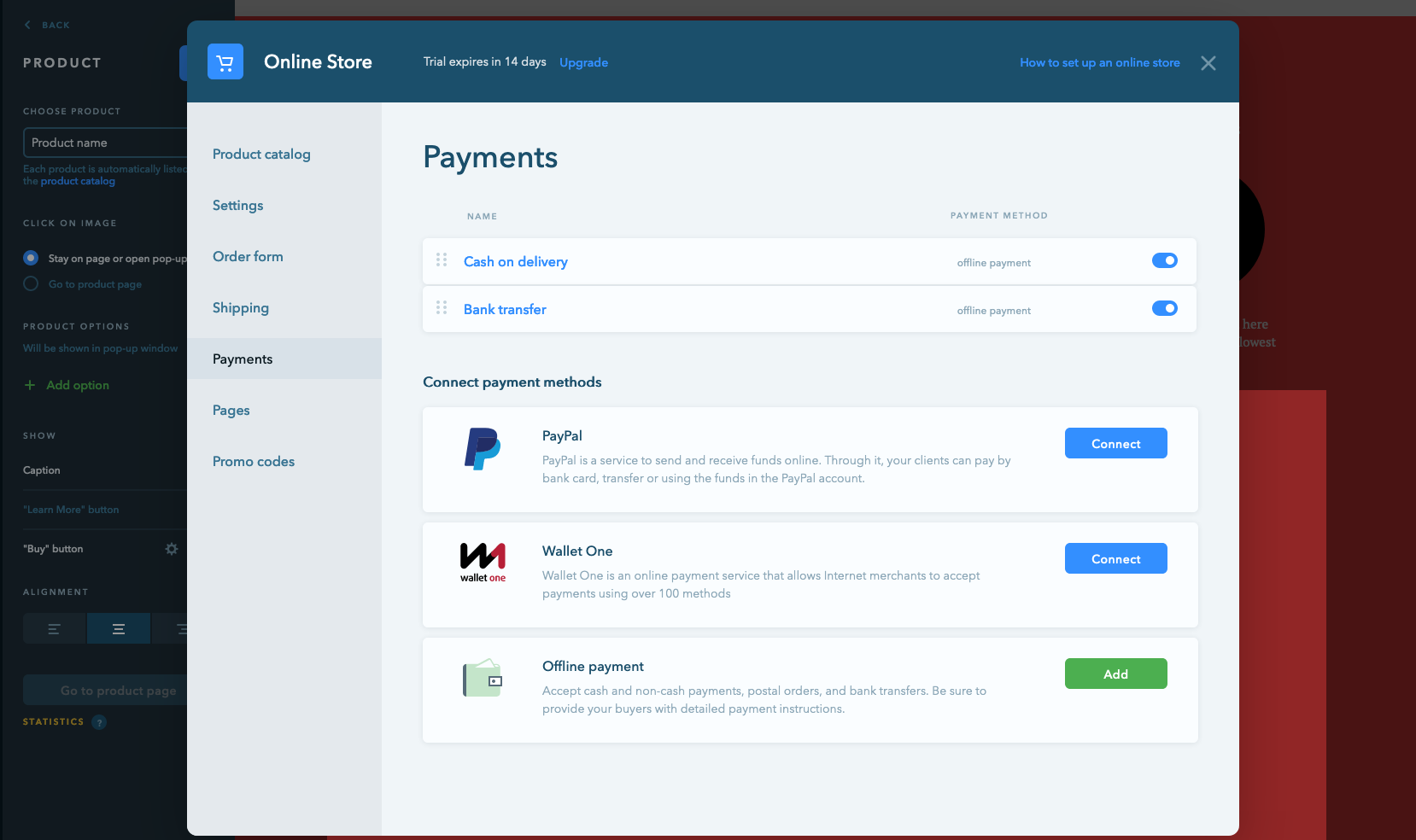Select Stay on page or open pop-up radio
The height and width of the screenshot is (840, 1416).
[x=31, y=258]
